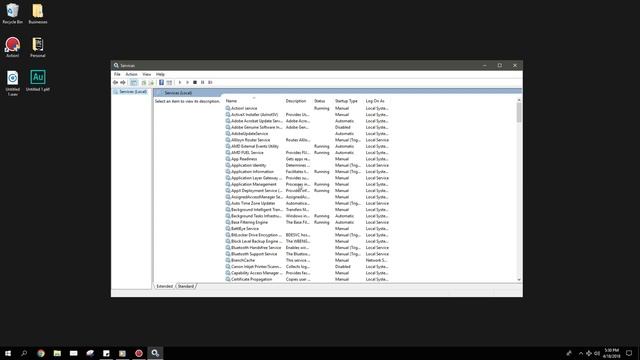Open the Action Center notification icon
Viewport: 640px width, 360px height.
tap(629, 353)
